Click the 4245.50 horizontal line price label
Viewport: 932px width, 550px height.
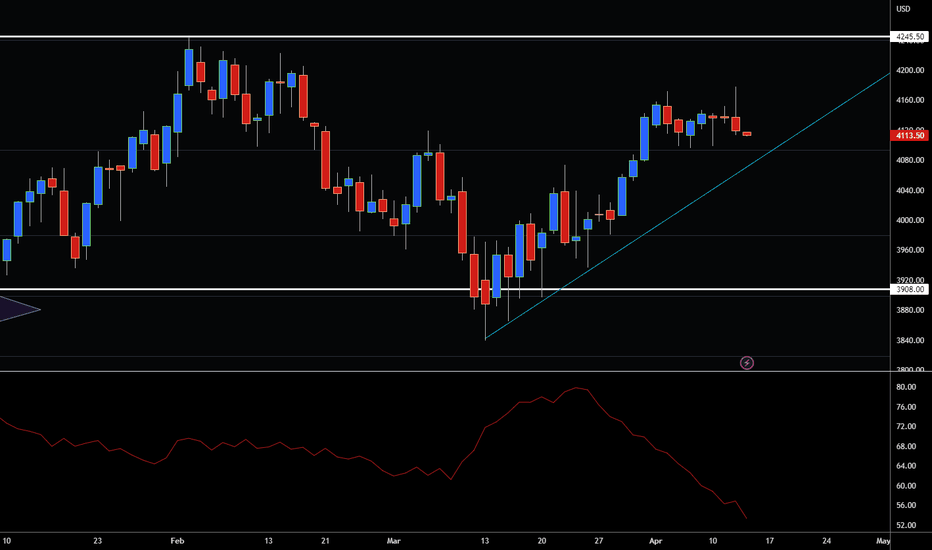click(x=909, y=37)
